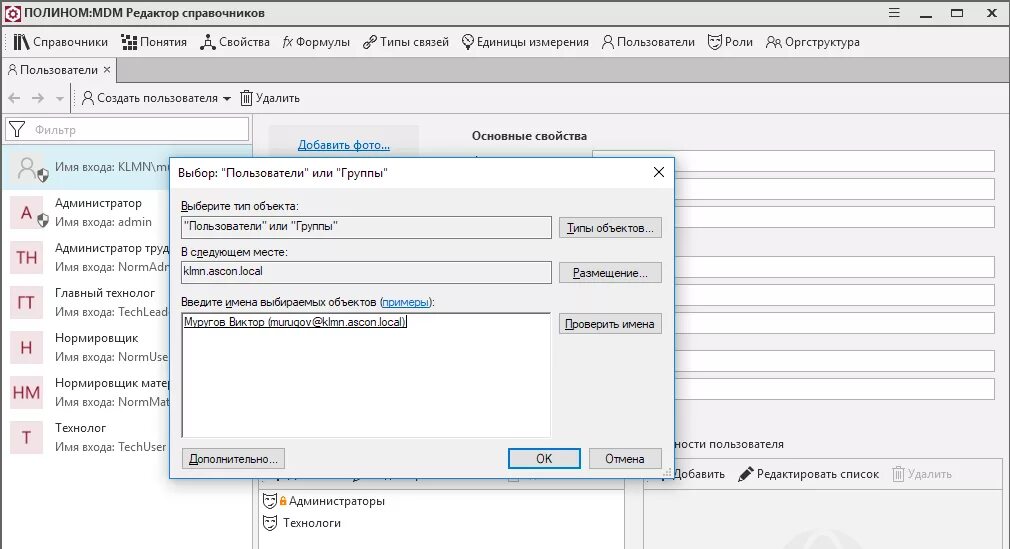Click Удалить in the top toolbar
The height and width of the screenshot is (549, 1010).
270,98
